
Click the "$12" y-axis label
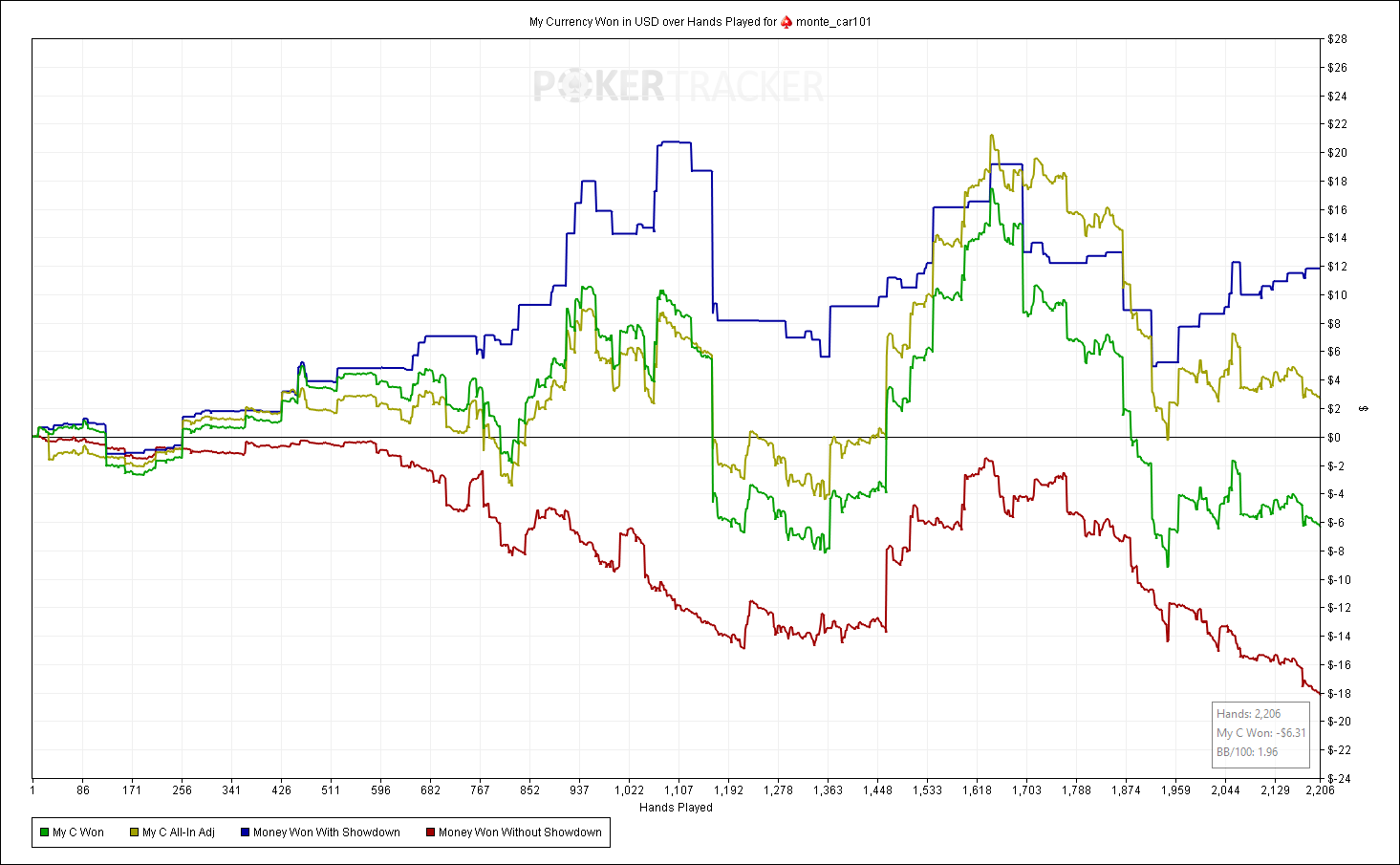pyautogui.click(x=1337, y=267)
